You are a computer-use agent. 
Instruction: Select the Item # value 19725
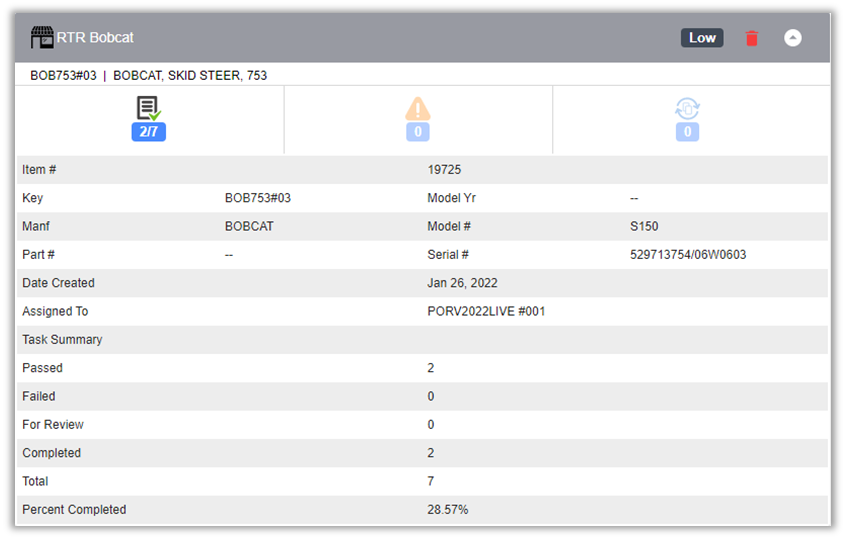444,170
